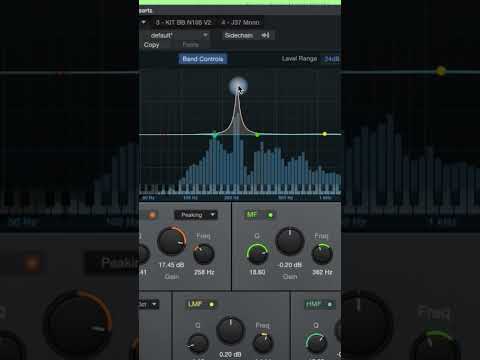Click the MF band label
The image size is (480, 360).
[x=252, y=215]
